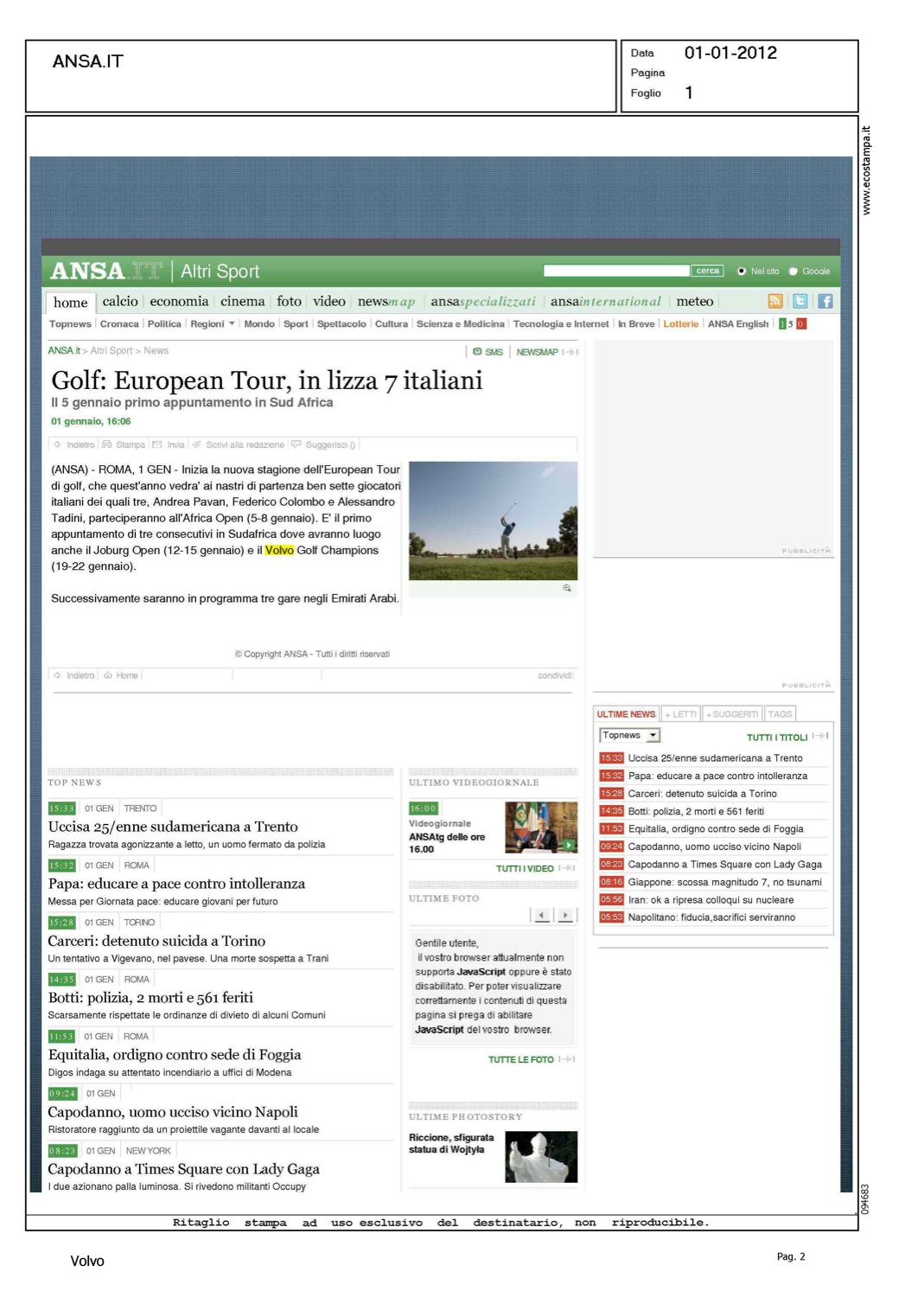Select the Google search radio button
This screenshot has height=1297, width=924.
pyautogui.click(x=793, y=272)
